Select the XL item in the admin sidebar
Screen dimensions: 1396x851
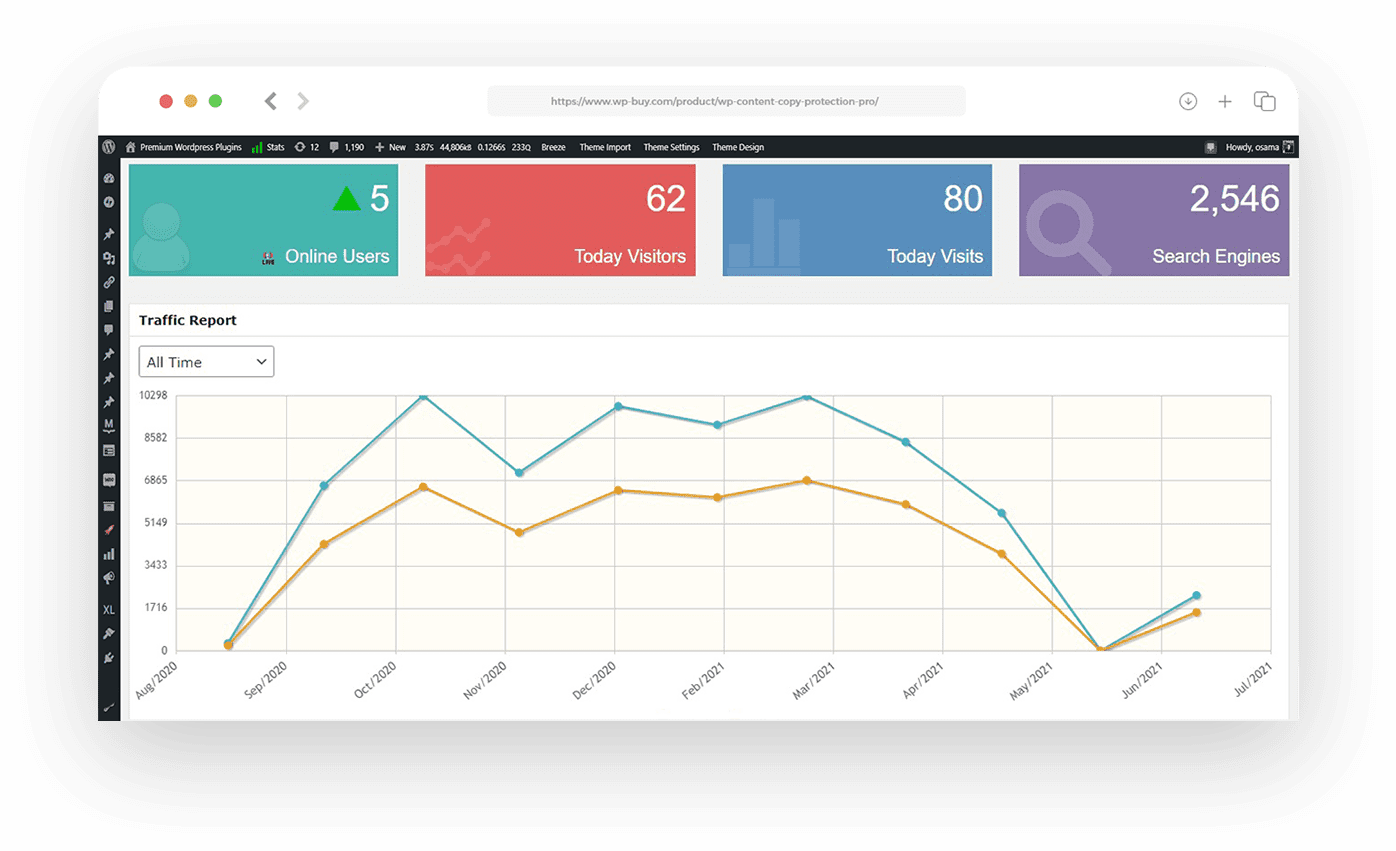tap(109, 610)
